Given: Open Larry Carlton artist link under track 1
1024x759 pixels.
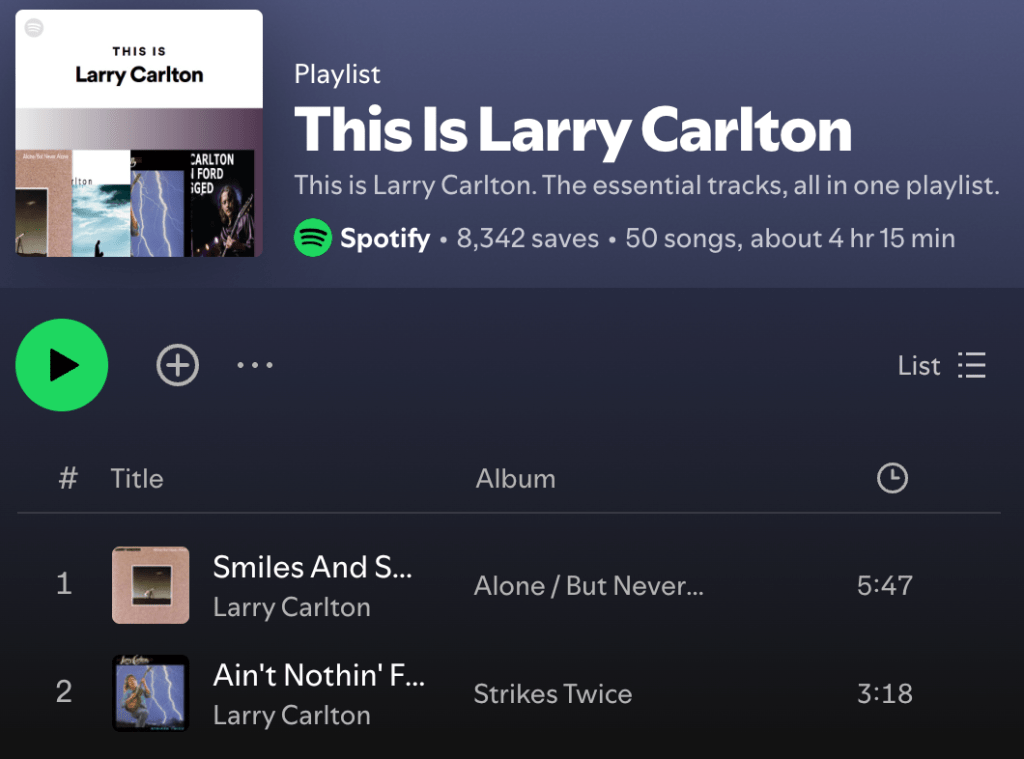Looking at the screenshot, I should [291, 607].
